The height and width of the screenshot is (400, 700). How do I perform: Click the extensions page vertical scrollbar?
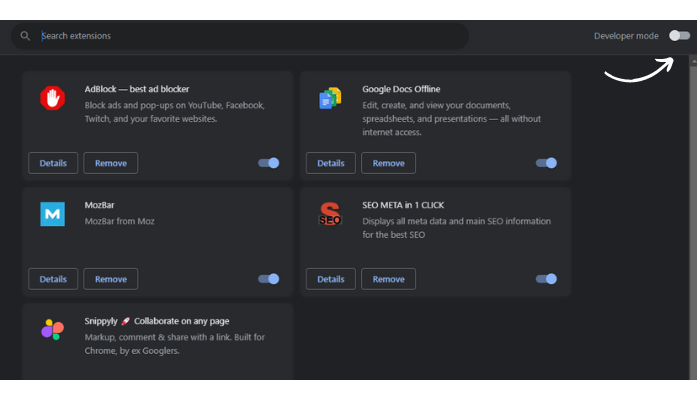(x=693, y=217)
